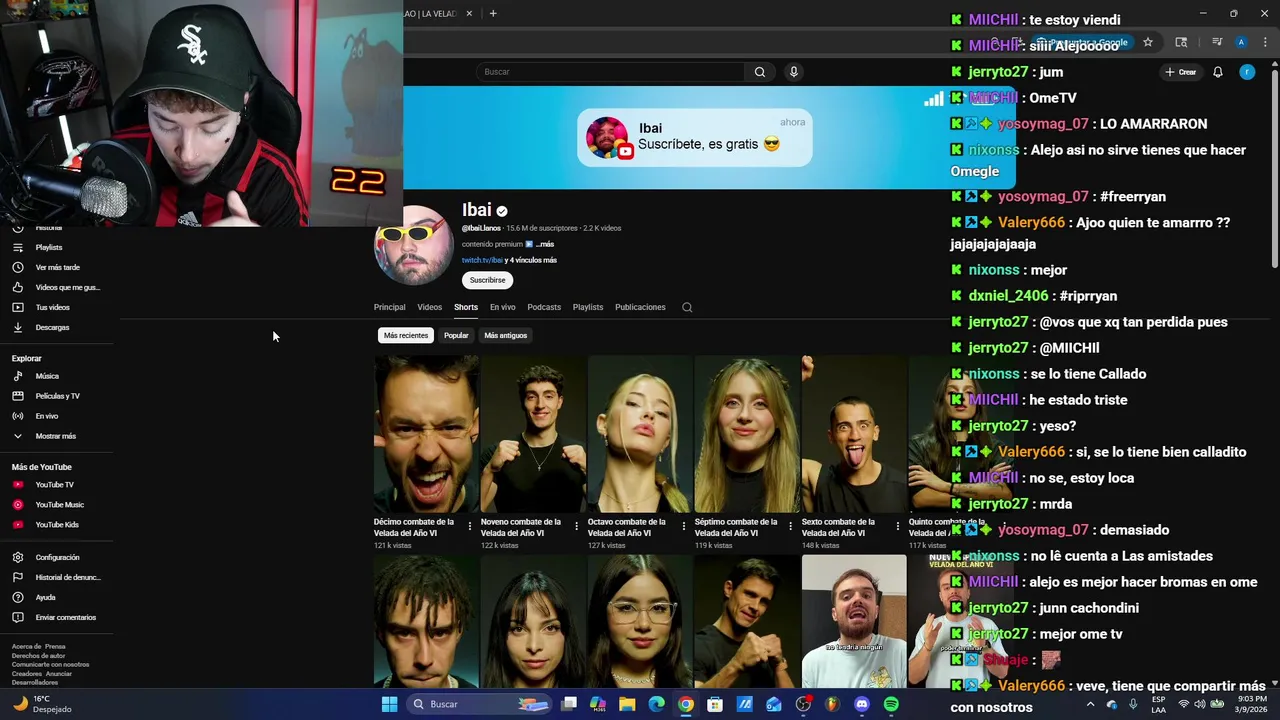Open Microsoft Edge from the taskbar
This screenshot has width=1280, height=720.
[656, 704]
